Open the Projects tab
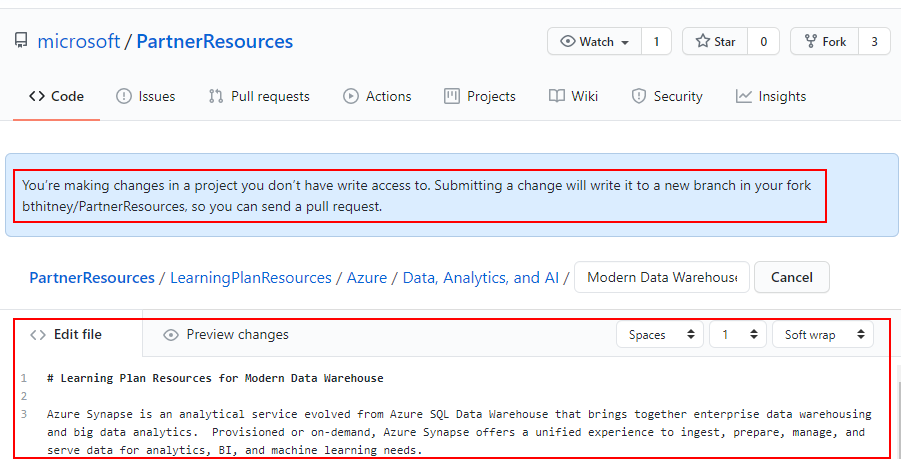Image resolution: width=901 pixels, height=459 pixels. coord(480,97)
